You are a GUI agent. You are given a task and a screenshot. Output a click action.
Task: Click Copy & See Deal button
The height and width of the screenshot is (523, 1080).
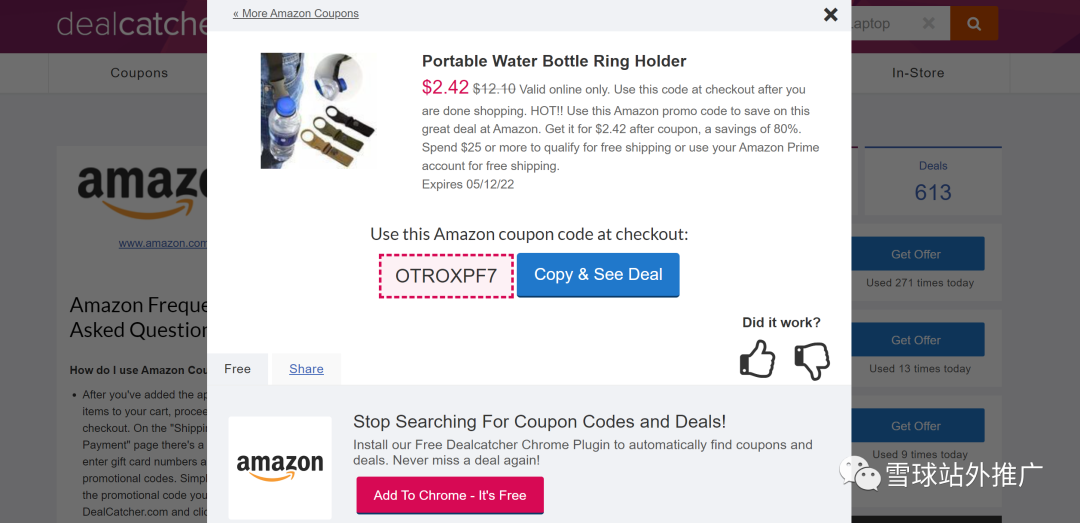[x=598, y=275]
